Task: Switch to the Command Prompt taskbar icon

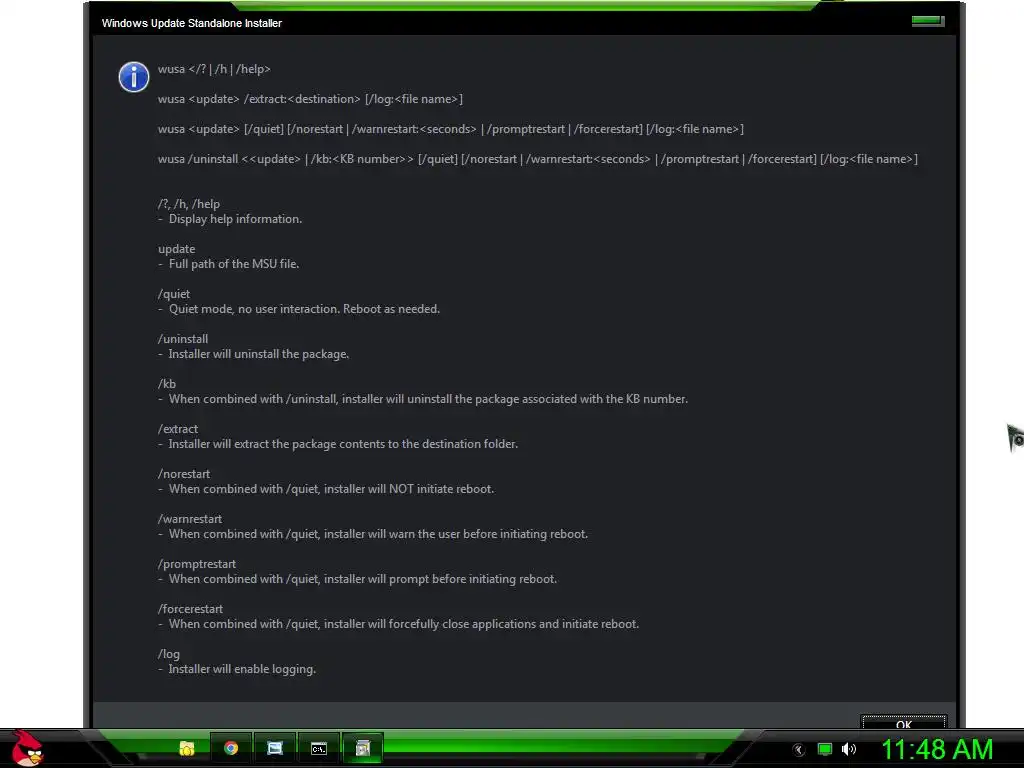Action: pyautogui.click(x=319, y=748)
